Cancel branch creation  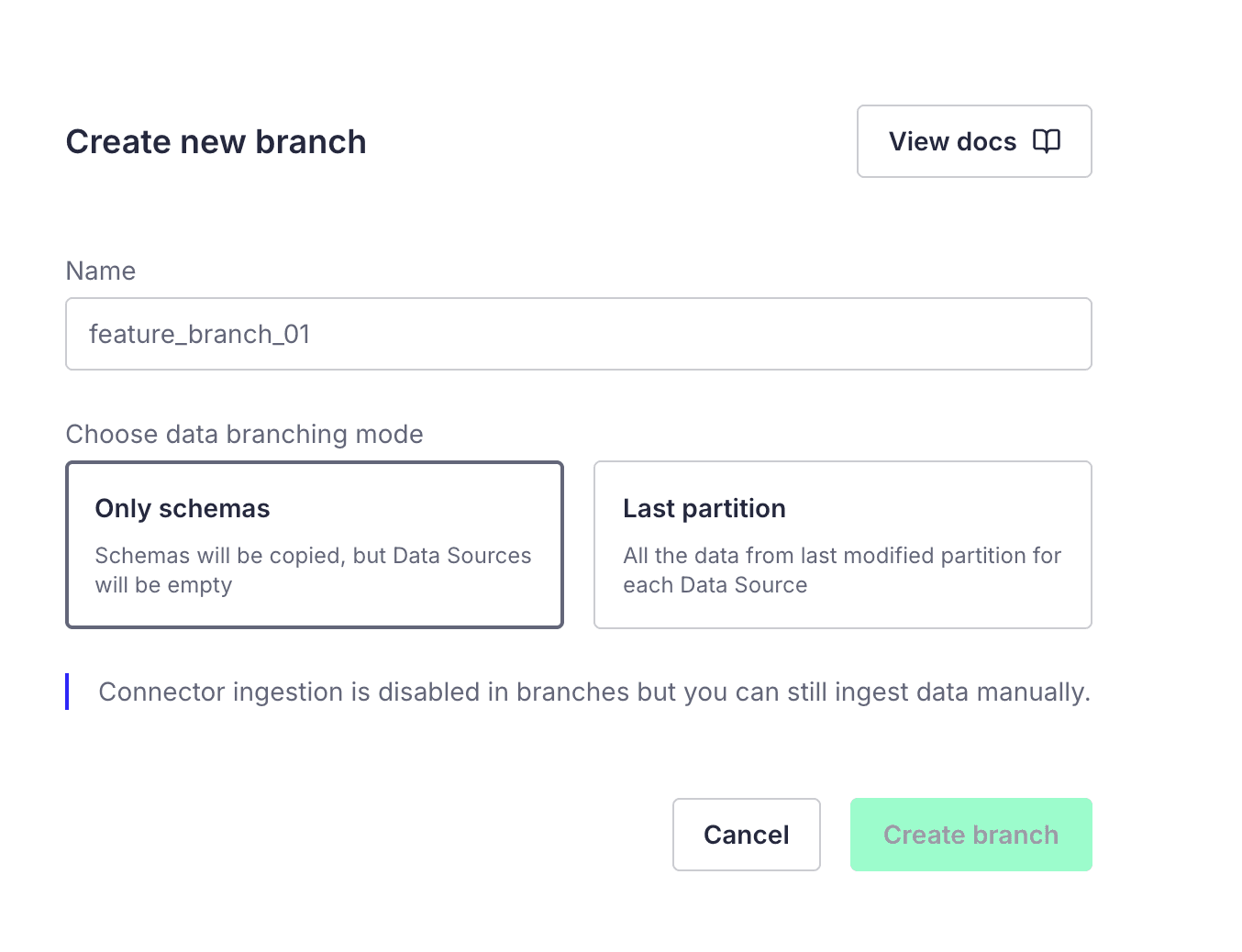point(746,835)
